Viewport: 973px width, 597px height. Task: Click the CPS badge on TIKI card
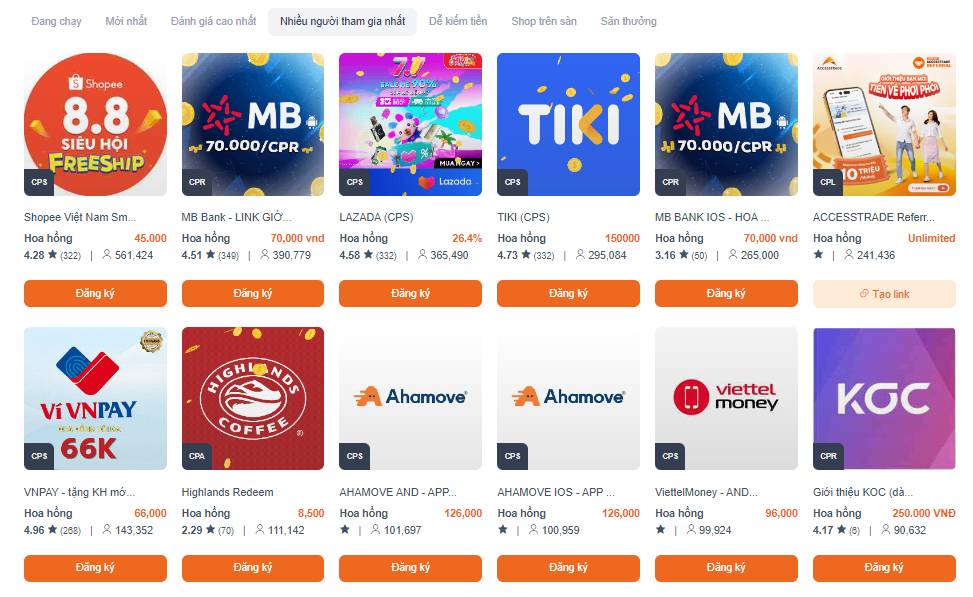click(x=513, y=182)
